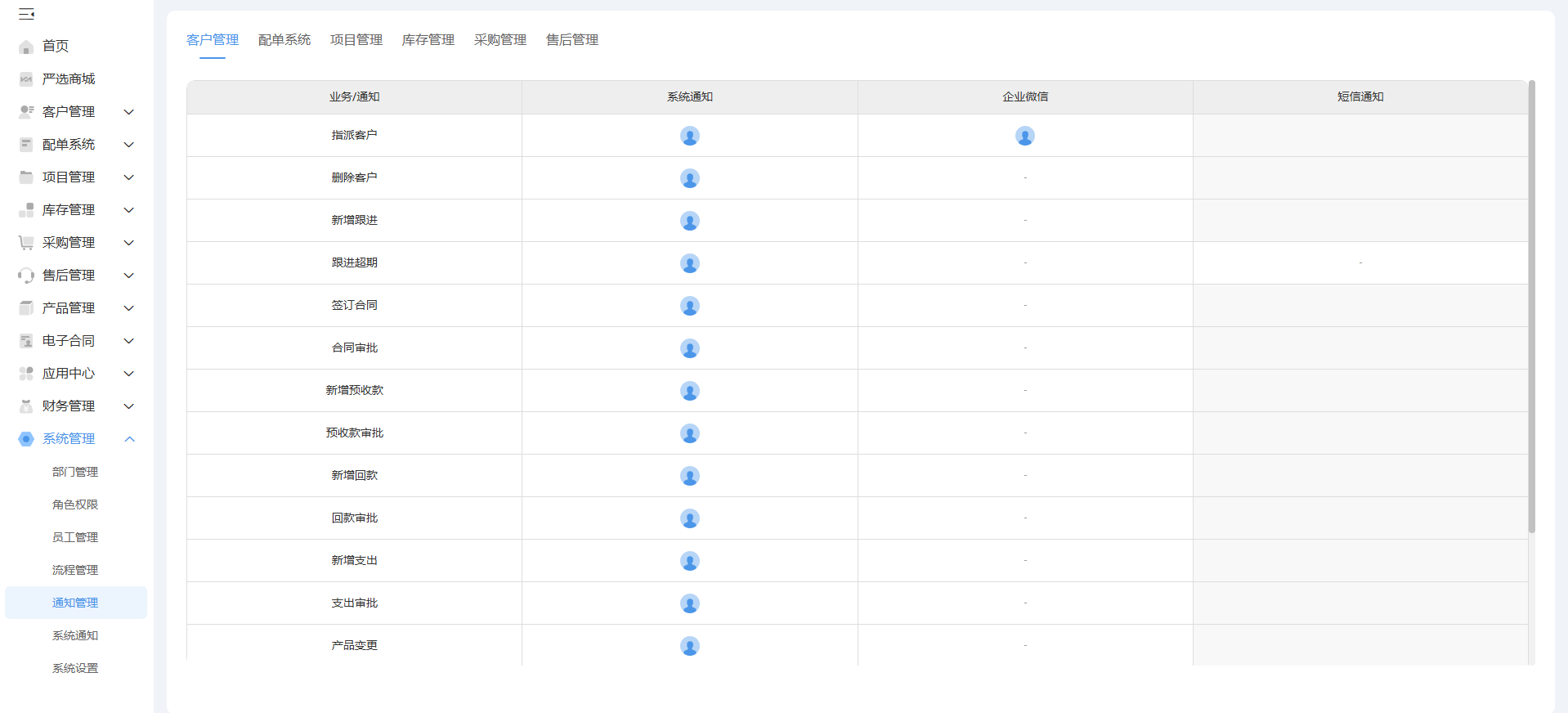This screenshot has height=713, width=1568.
Task: Click the 短信通知 column header
Action: pyautogui.click(x=1360, y=97)
